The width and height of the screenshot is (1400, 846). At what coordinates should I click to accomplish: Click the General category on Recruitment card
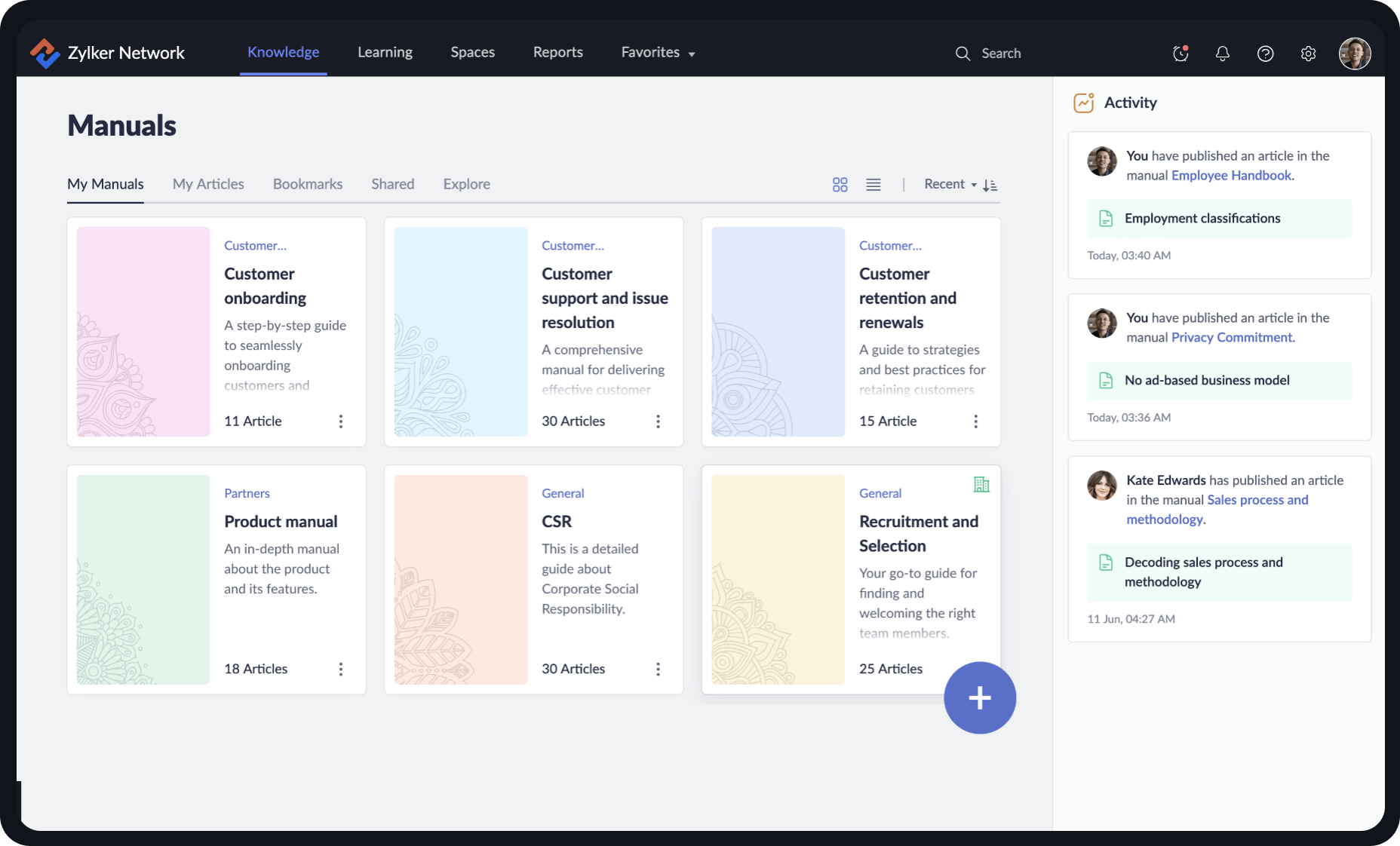[x=880, y=493]
